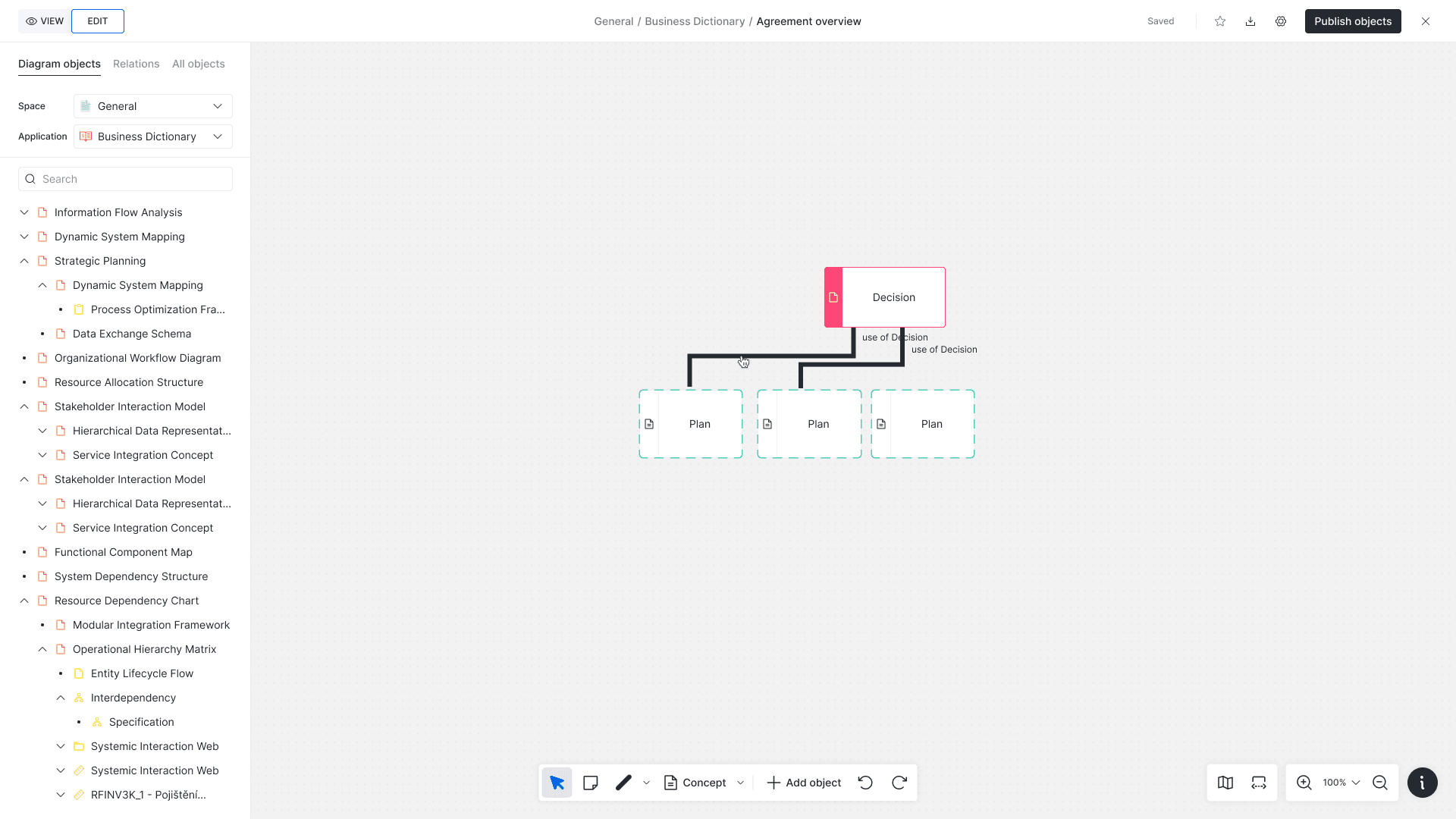Click the undo arrow icon
Screen dimensions: 1456x819
tap(865, 783)
